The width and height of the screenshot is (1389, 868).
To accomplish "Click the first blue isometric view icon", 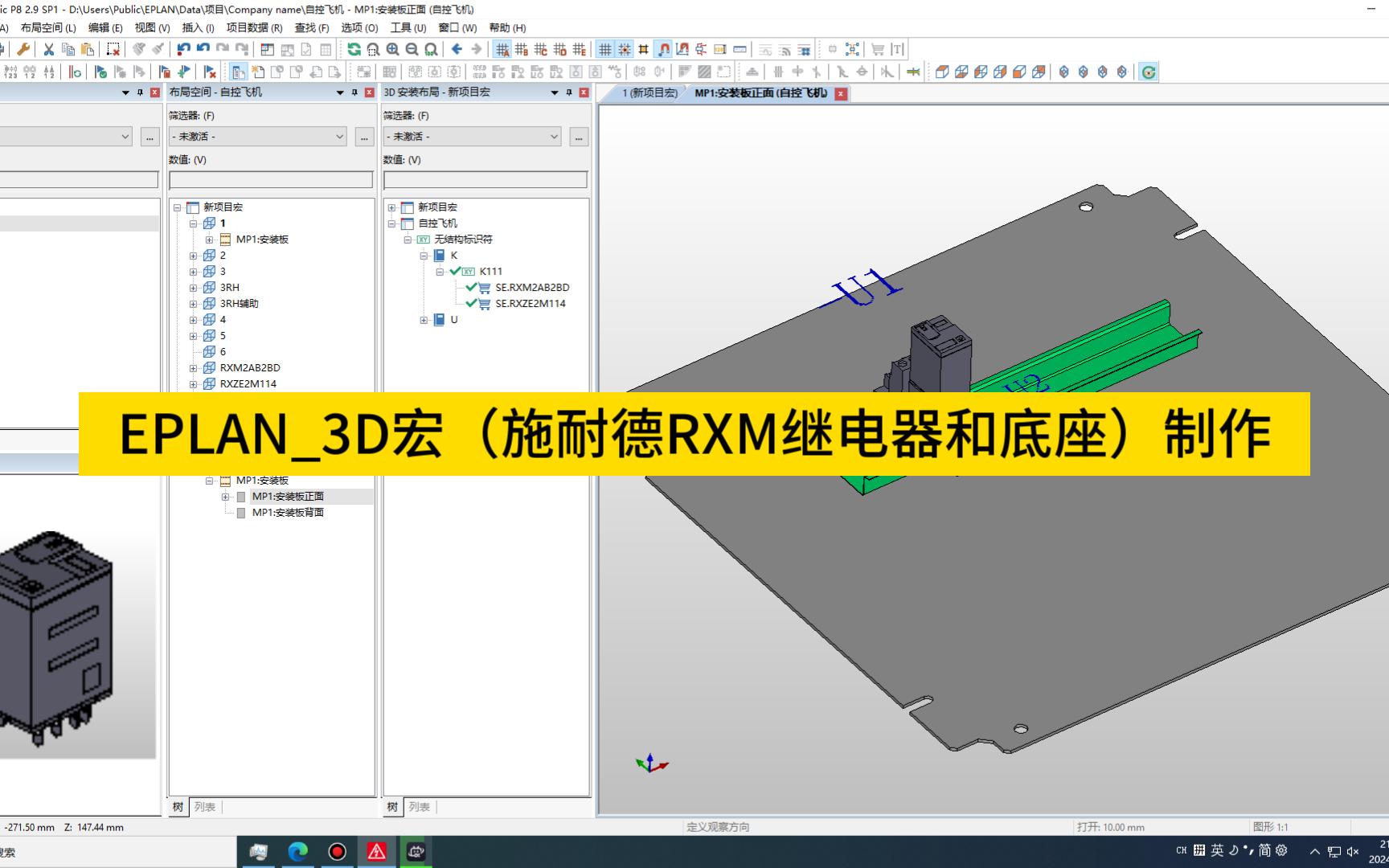I will tap(1064, 72).
